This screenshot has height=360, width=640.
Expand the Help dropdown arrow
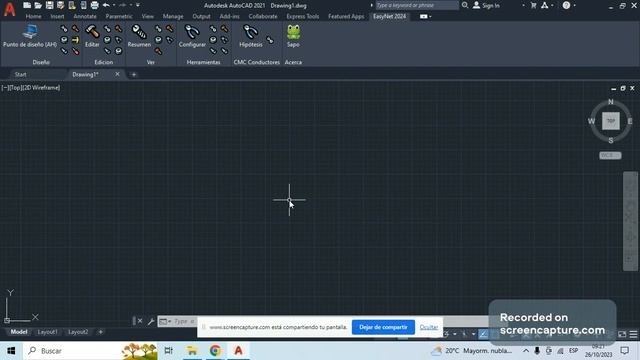tap(574, 5)
